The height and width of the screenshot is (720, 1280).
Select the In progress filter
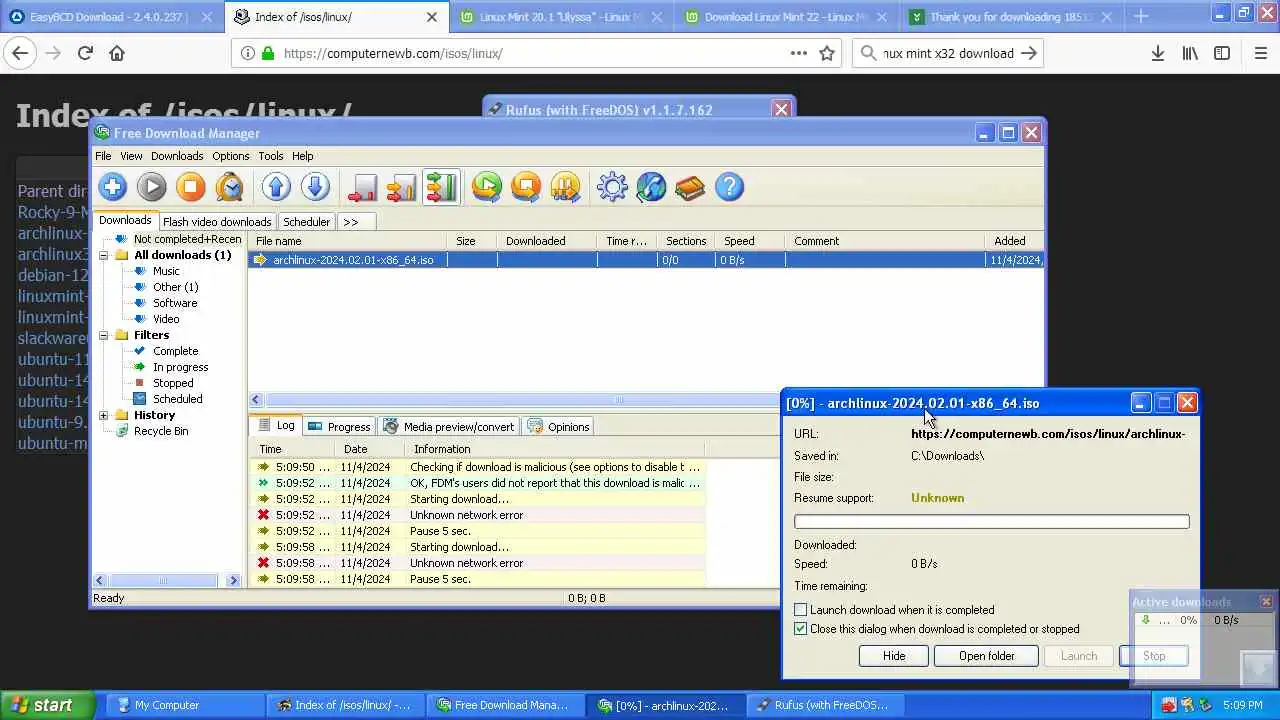tap(180, 367)
